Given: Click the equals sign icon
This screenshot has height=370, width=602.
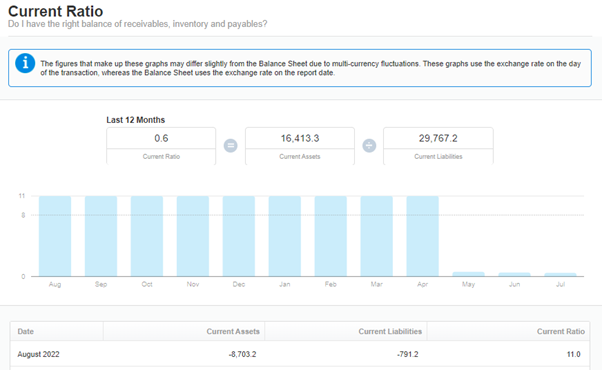Looking at the screenshot, I should pyautogui.click(x=230, y=145).
